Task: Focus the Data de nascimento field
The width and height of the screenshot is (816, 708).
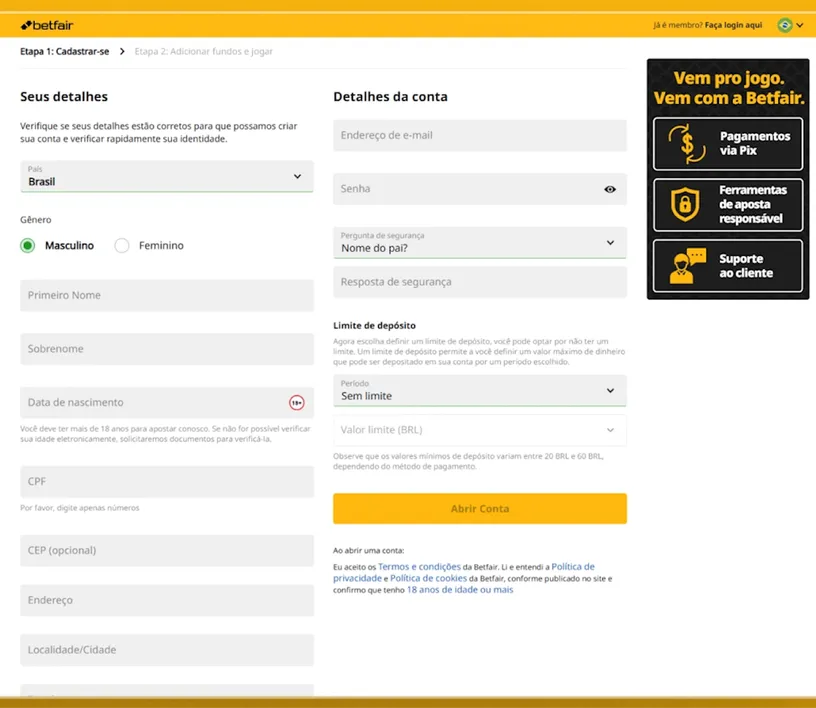Action: coord(167,402)
